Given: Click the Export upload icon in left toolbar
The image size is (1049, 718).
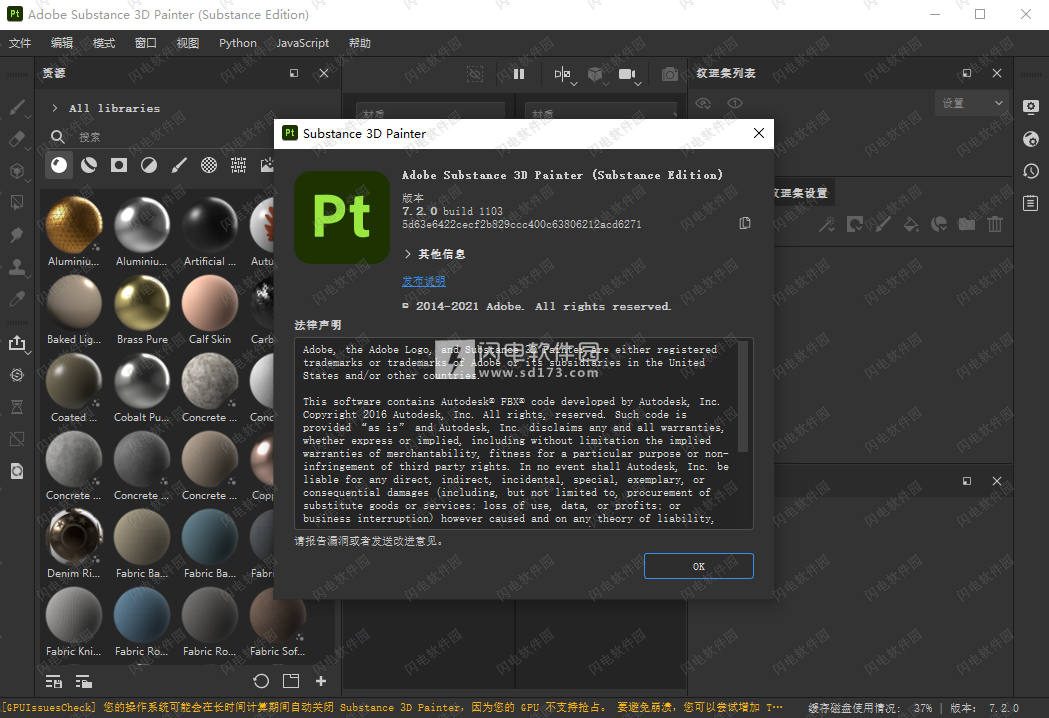Looking at the screenshot, I should tap(17, 343).
